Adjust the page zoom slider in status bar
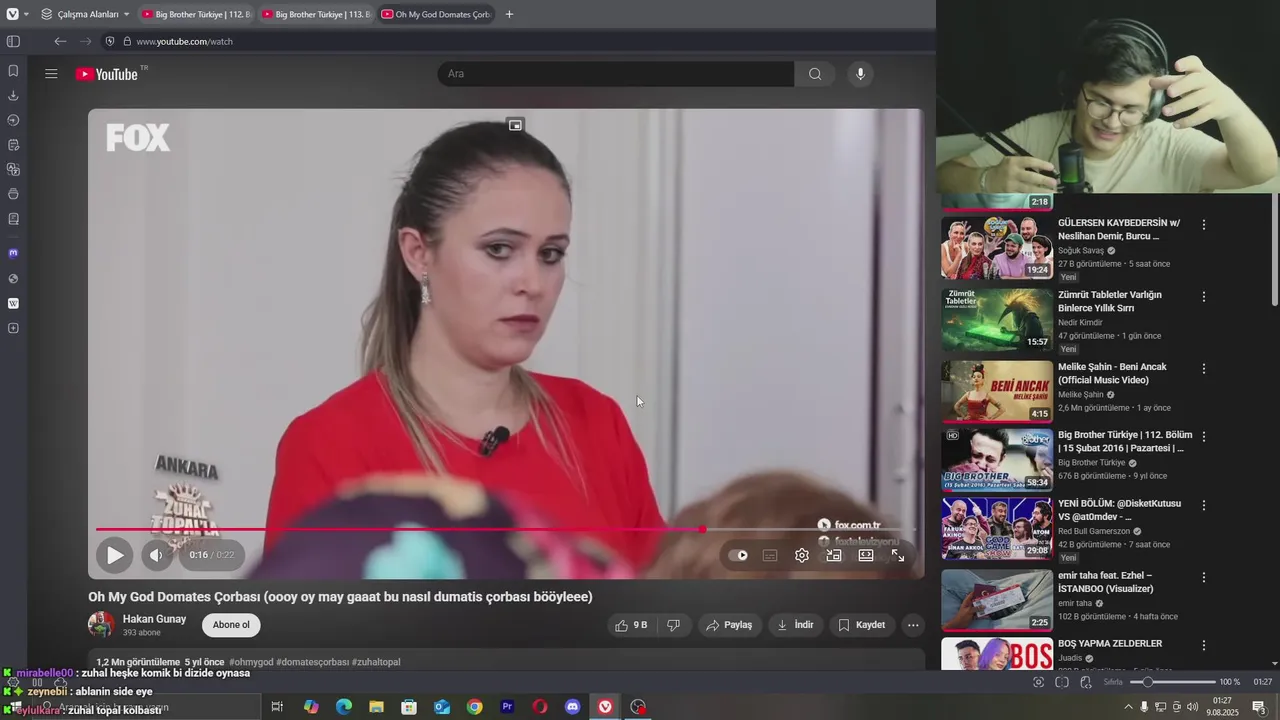Image resolution: width=1280 pixels, height=720 pixels. tap(1172, 682)
